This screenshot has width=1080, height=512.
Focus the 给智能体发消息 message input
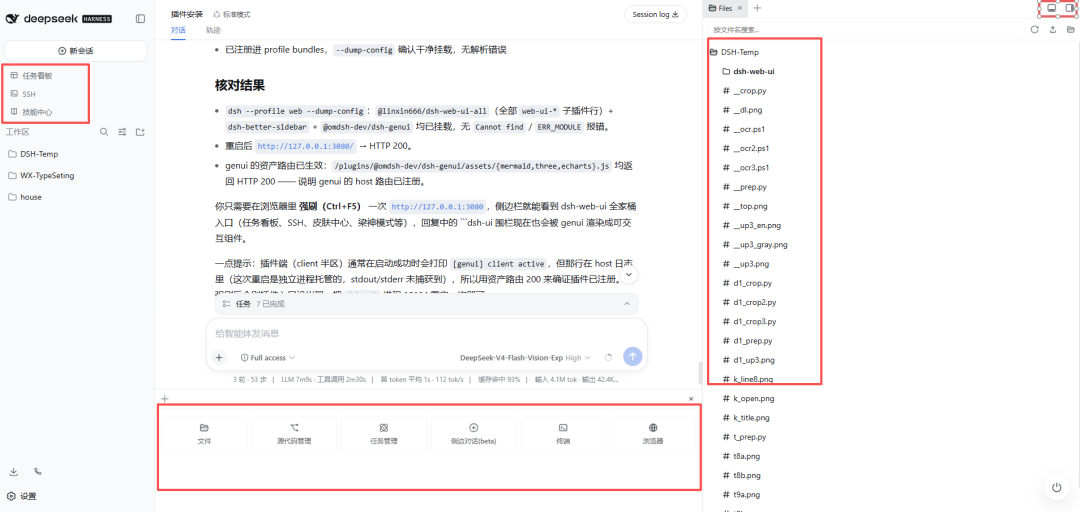tap(426, 334)
